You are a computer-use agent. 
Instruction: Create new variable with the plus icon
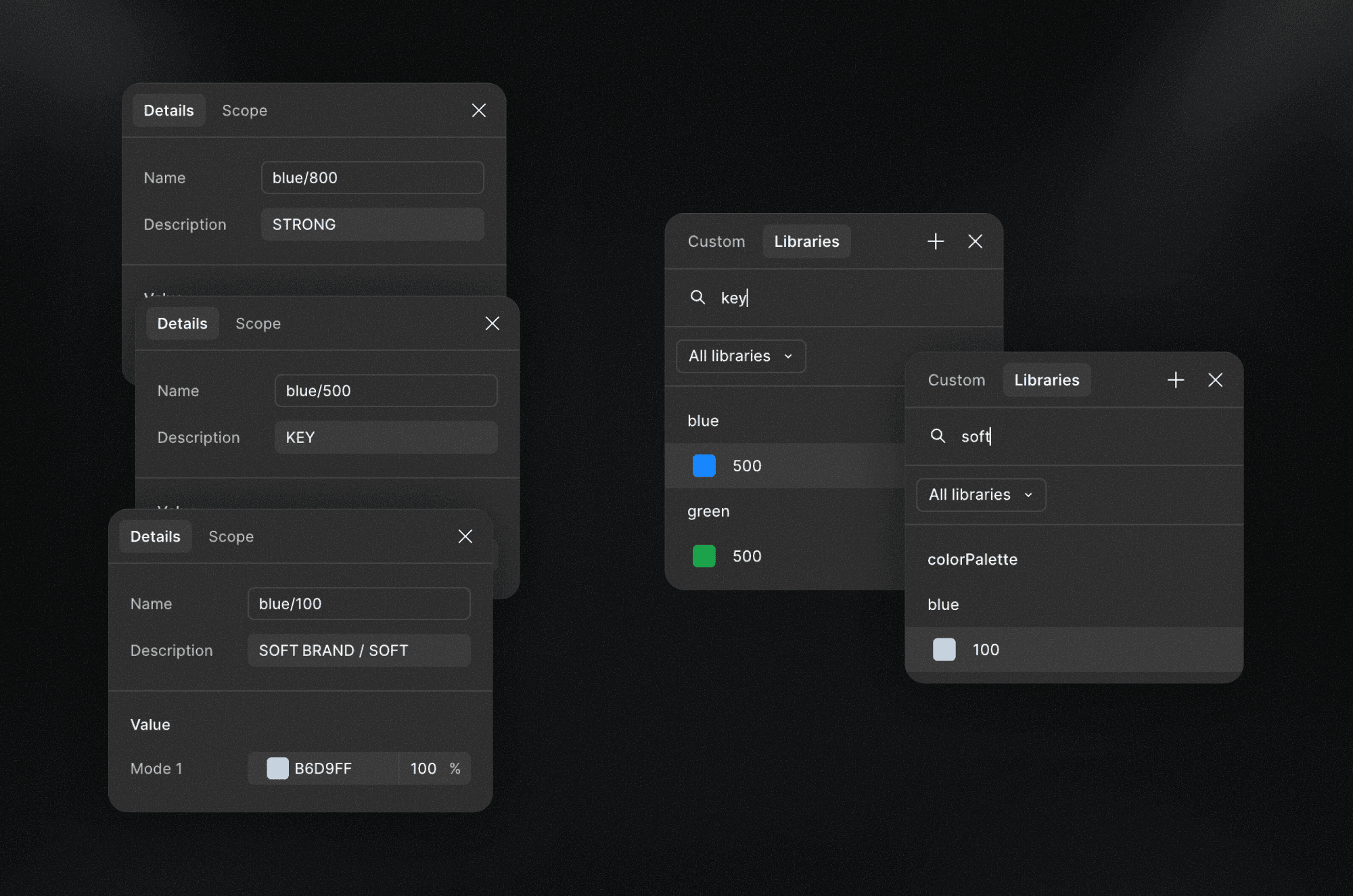point(935,241)
